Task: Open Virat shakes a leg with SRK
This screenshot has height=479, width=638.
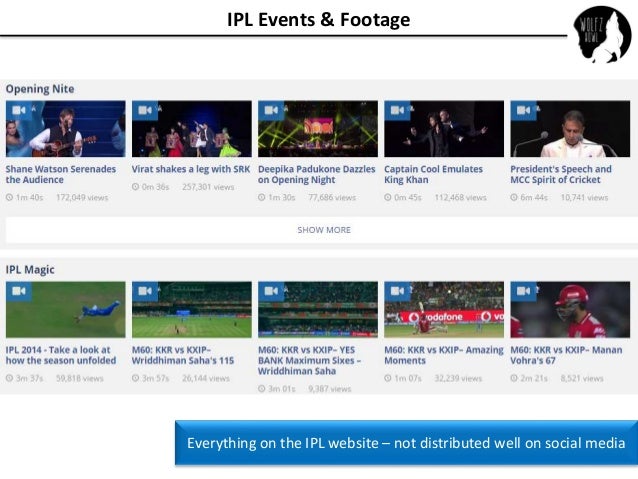Action: pos(191,169)
